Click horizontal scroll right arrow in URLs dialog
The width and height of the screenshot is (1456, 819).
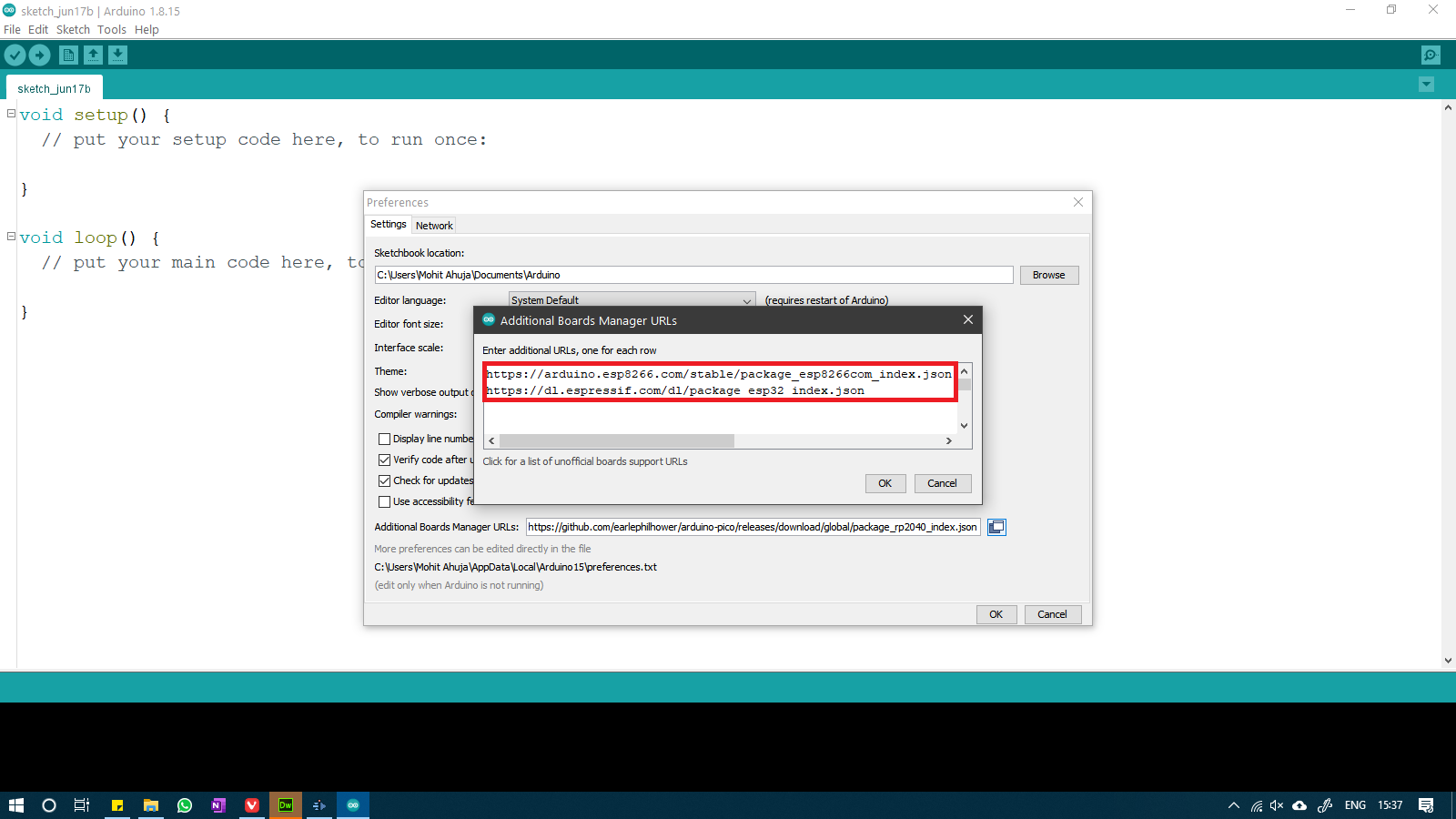pos(948,440)
